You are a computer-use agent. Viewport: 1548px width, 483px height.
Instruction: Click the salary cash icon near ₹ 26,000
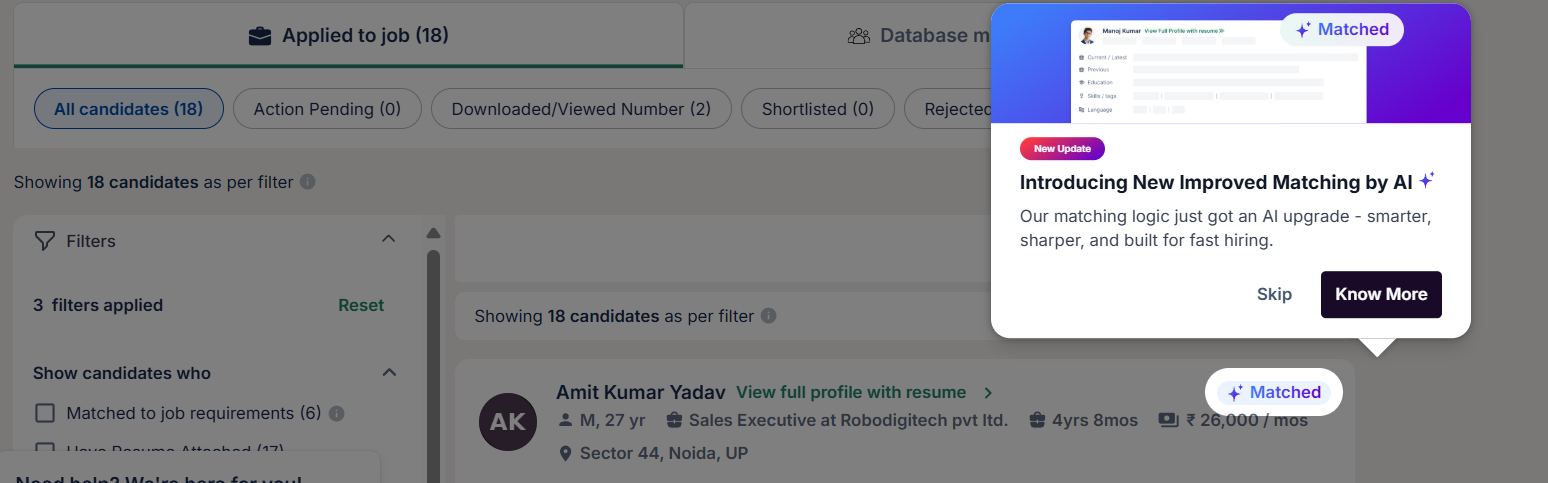click(1168, 420)
